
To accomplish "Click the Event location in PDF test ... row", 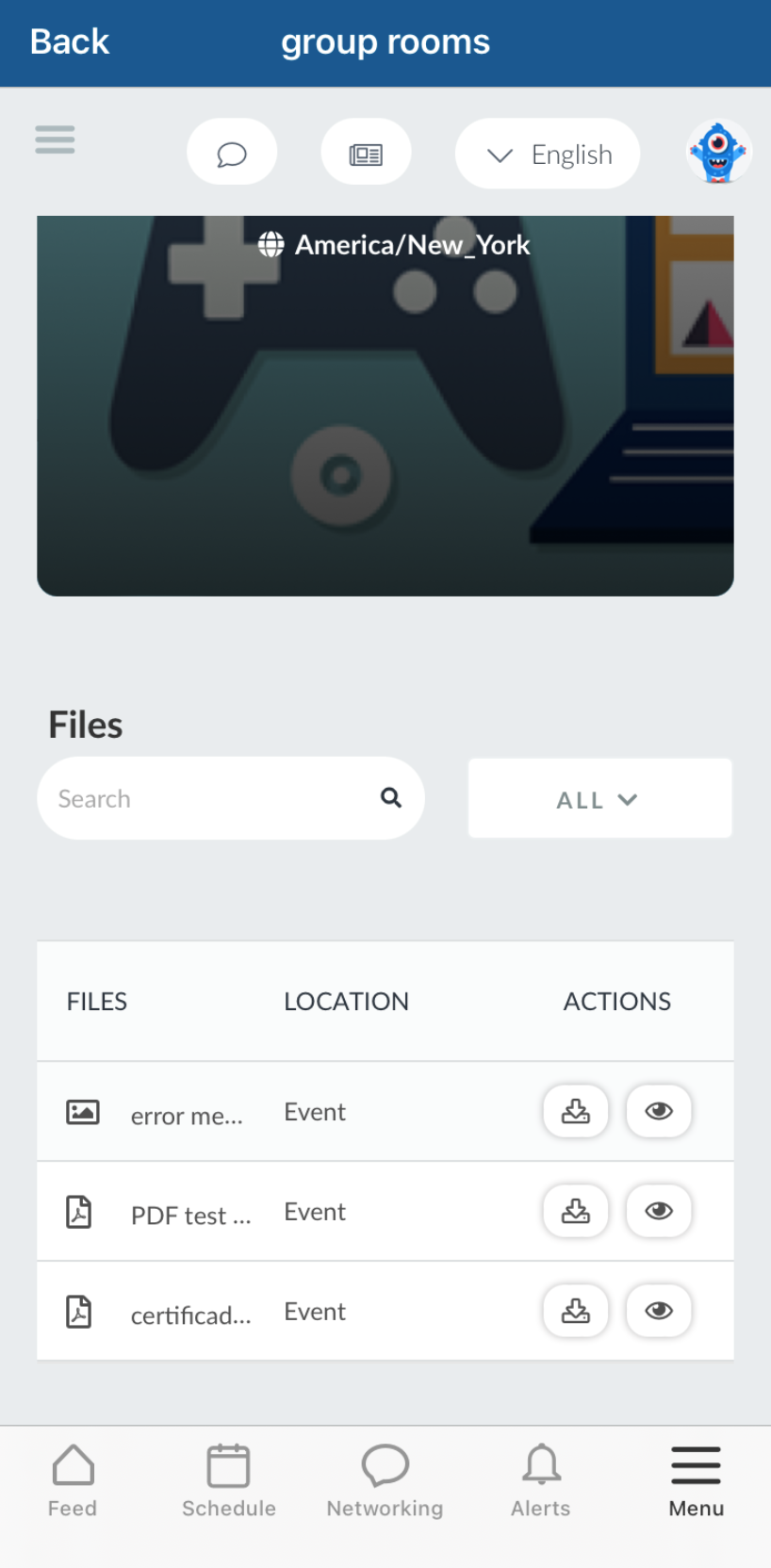I will point(315,1212).
